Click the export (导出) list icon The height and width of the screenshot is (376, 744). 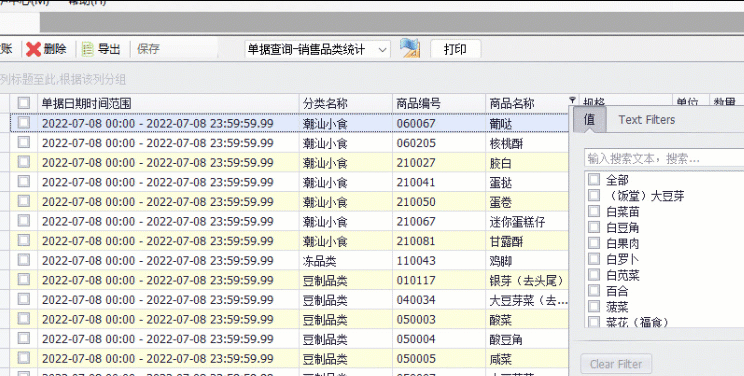click(88, 49)
